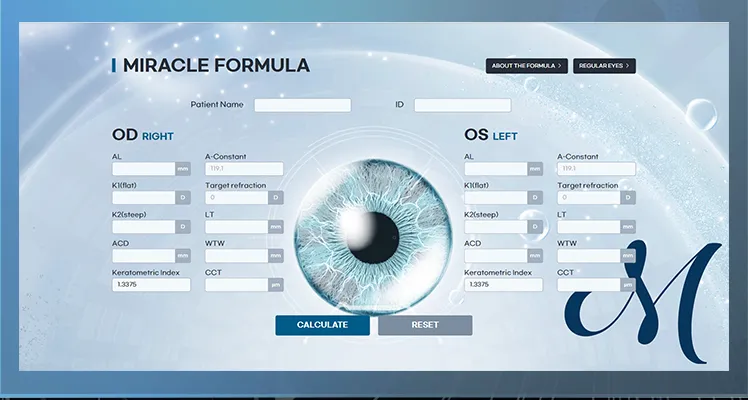The image size is (748, 400).
Task: Open the About the Formula page
Action: [527, 66]
